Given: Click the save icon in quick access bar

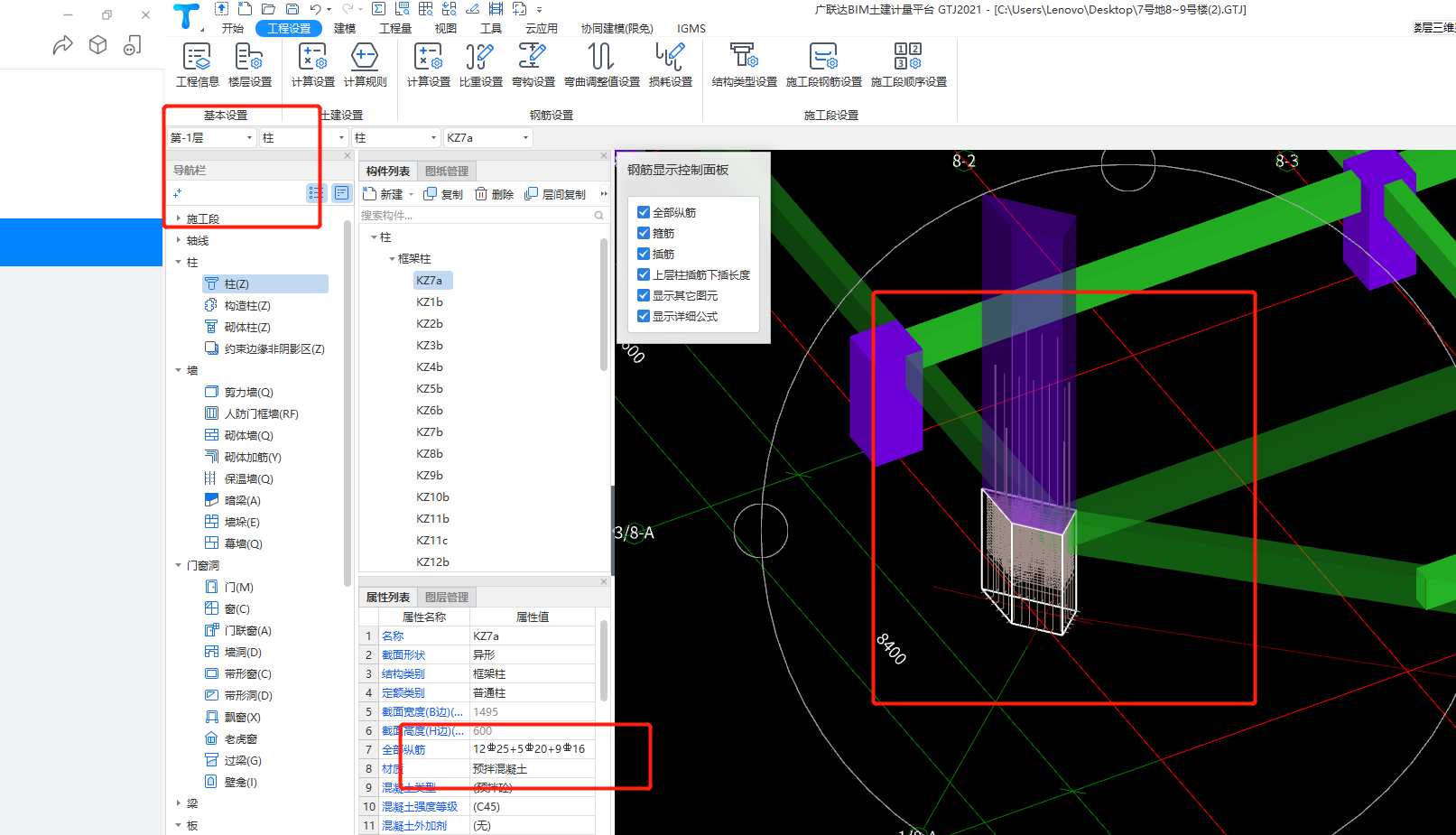Looking at the screenshot, I should point(292,9).
